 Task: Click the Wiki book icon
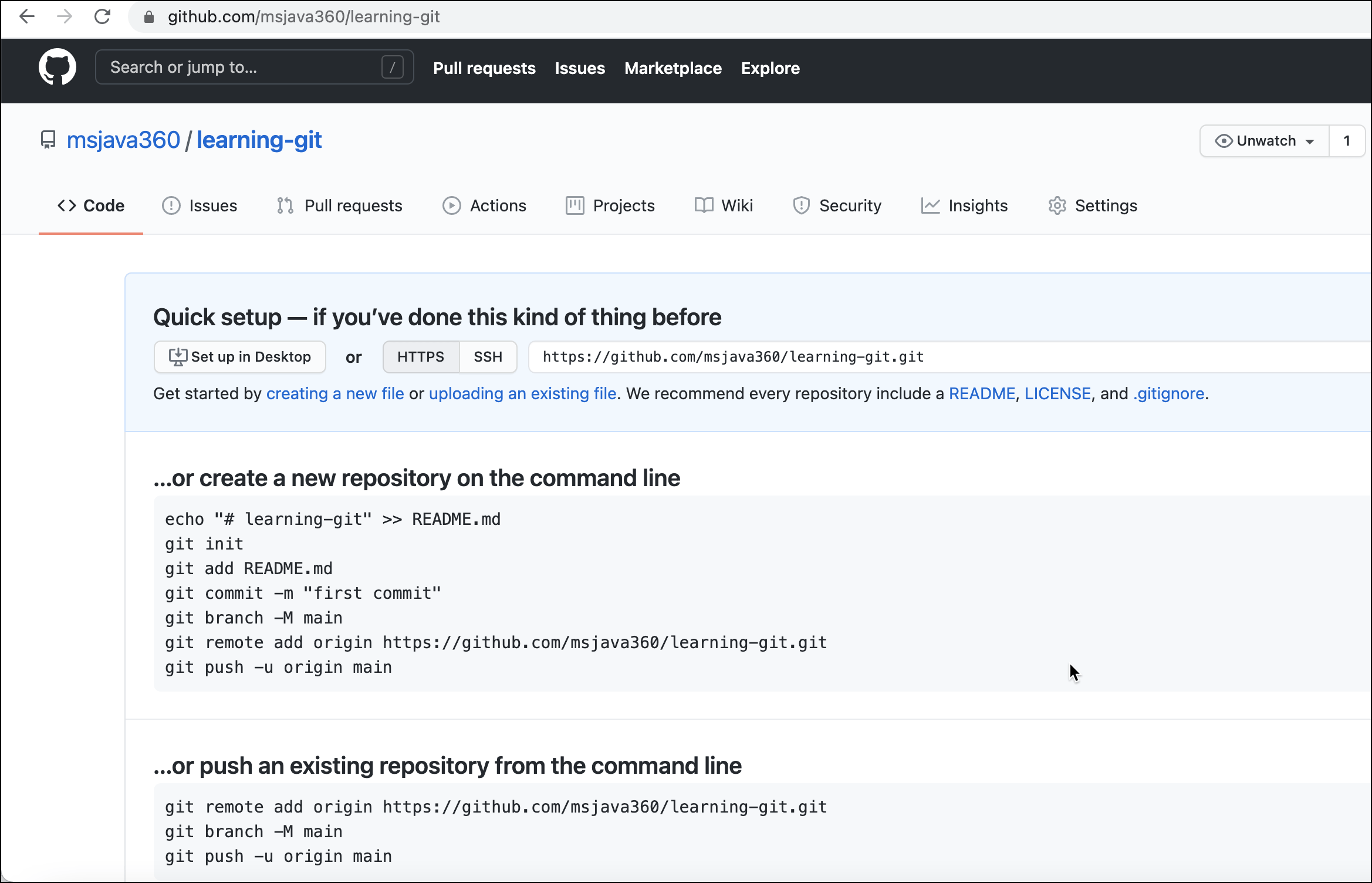(x=704, y=205)
